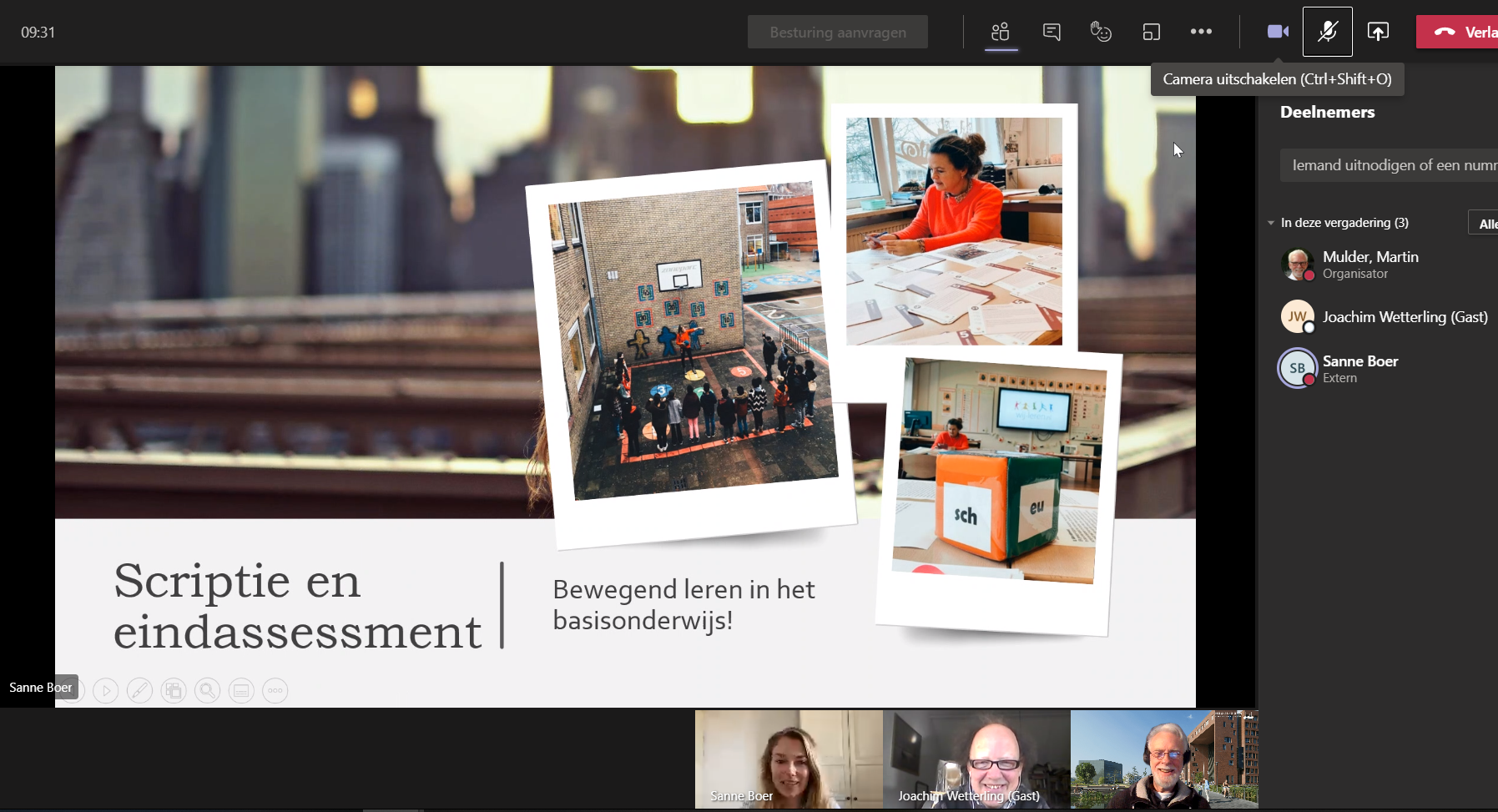
Task: Select the pen annotation tool on slide
Action: point(139,691)
